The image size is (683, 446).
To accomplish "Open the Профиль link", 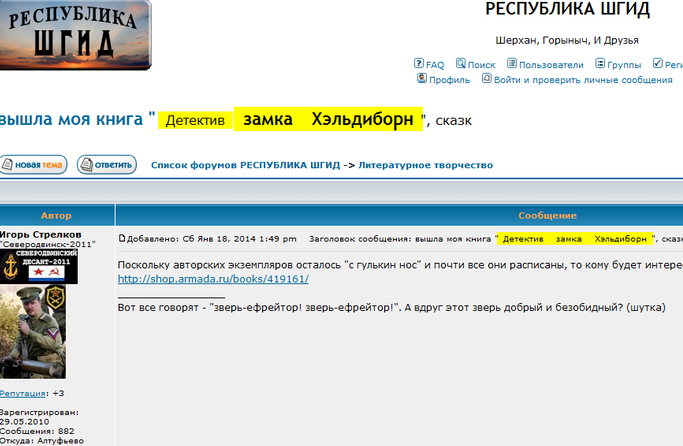I will (450, 80).
